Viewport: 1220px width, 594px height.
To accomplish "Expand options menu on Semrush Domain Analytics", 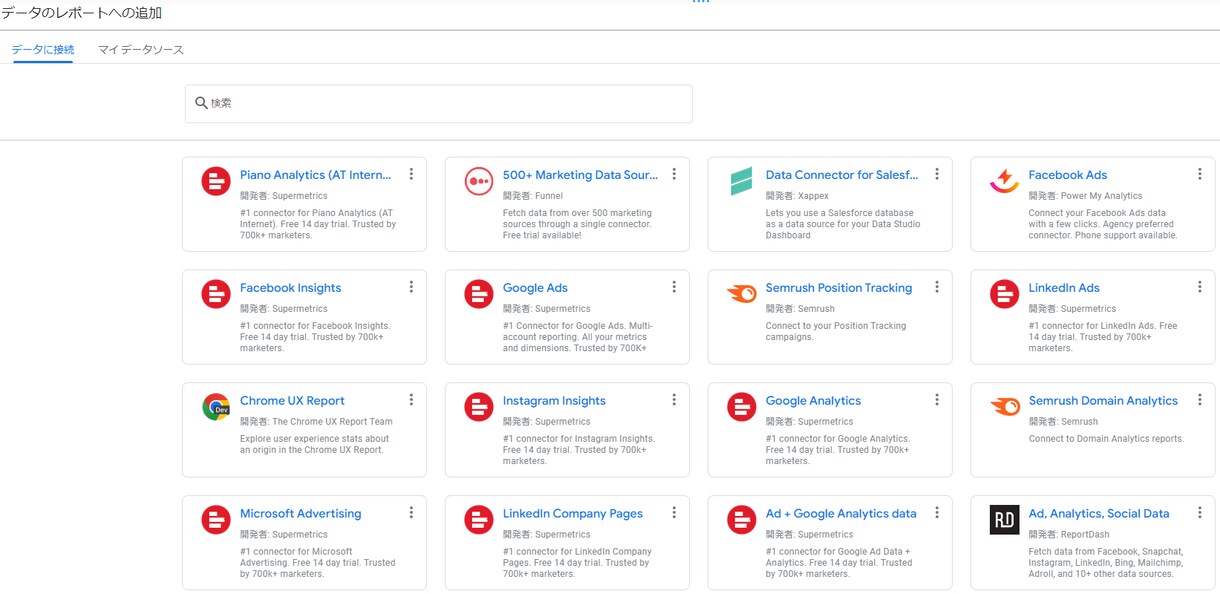I will tap(1200, 400).
